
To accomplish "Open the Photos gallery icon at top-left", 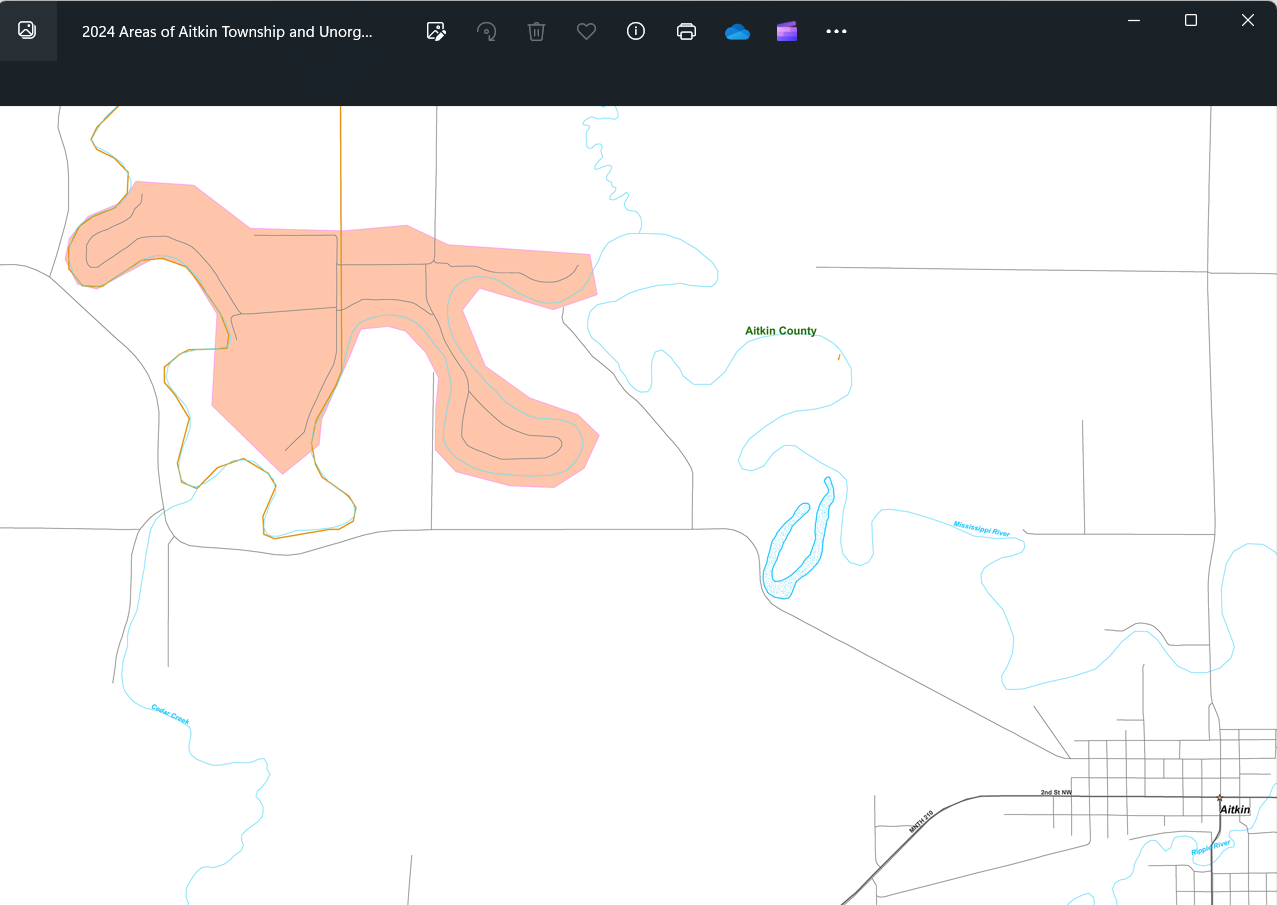I will click(x=27, y=30).
